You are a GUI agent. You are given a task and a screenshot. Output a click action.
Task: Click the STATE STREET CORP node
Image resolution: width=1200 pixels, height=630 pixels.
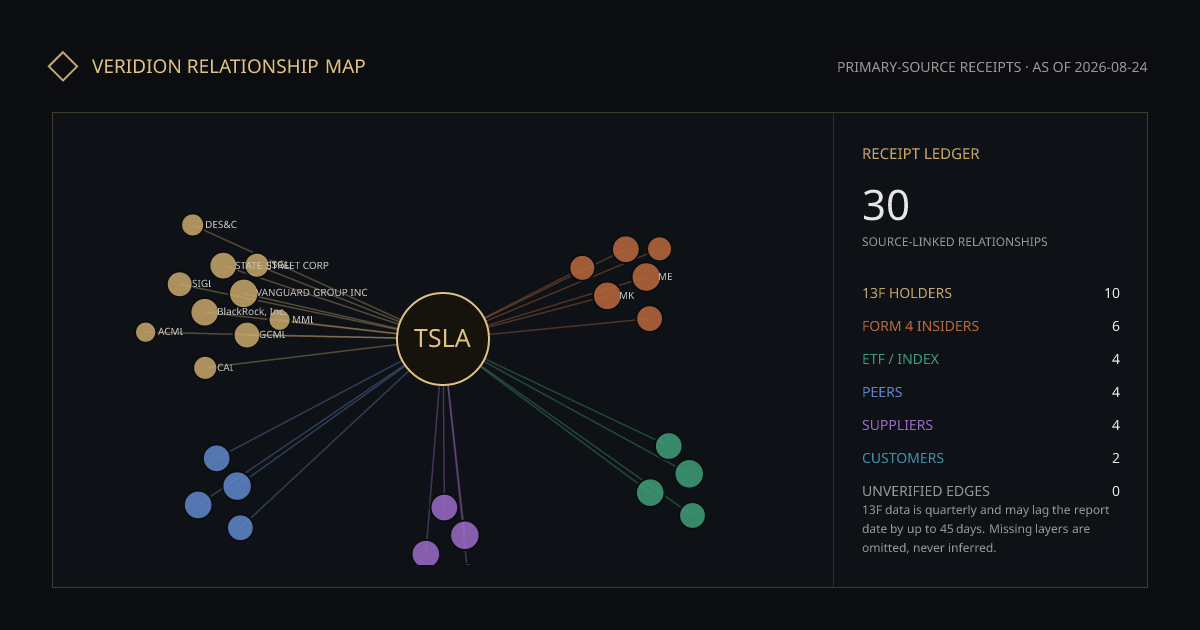(x=223, y=265)
